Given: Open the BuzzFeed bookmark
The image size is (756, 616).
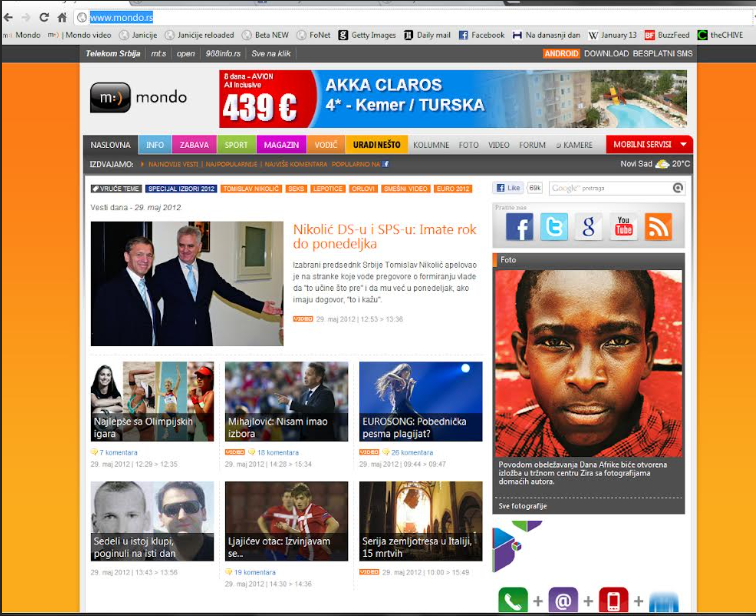Looking at the screenshot, I should coord(667,35).
